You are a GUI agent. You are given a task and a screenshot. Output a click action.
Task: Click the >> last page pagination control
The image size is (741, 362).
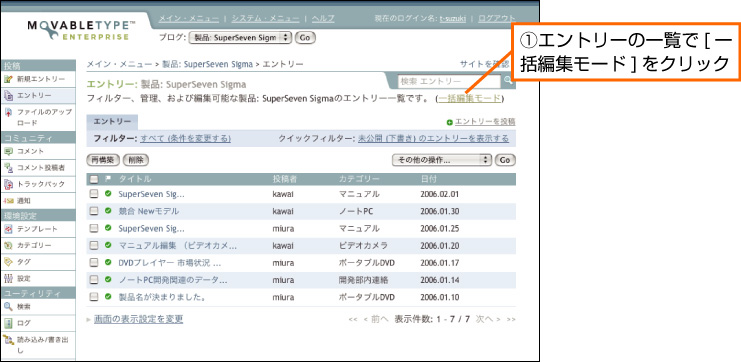pyautogui.click(x=511, y=319)
